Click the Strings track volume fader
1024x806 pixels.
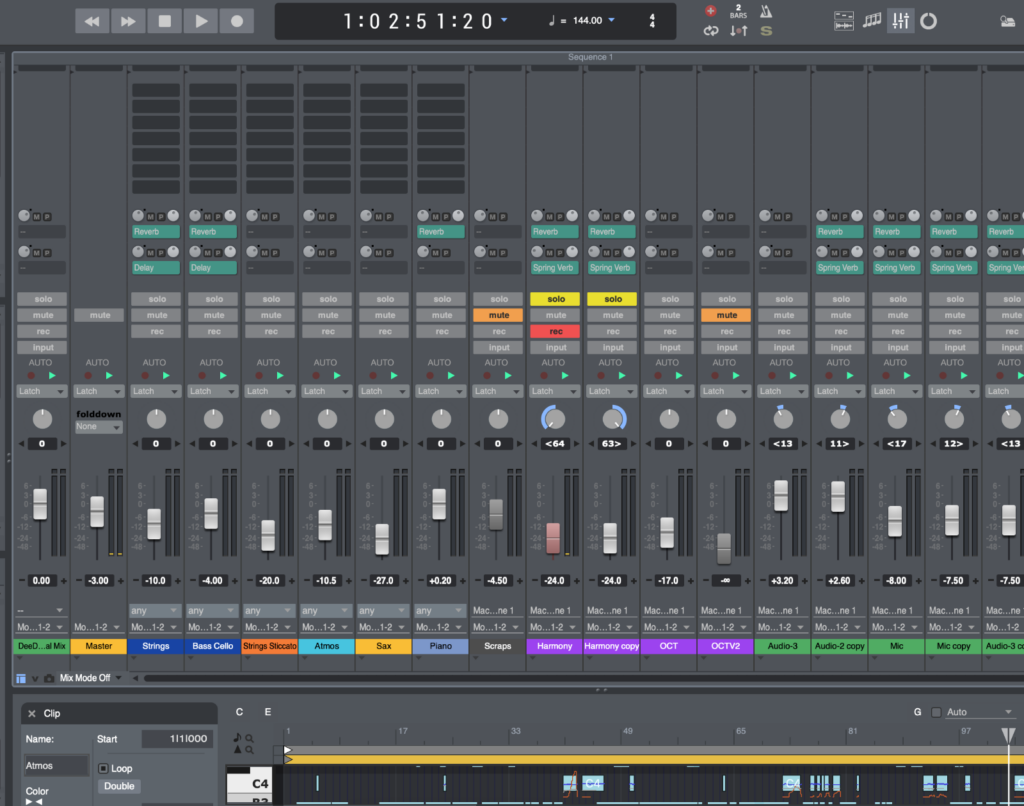(154, 524)
